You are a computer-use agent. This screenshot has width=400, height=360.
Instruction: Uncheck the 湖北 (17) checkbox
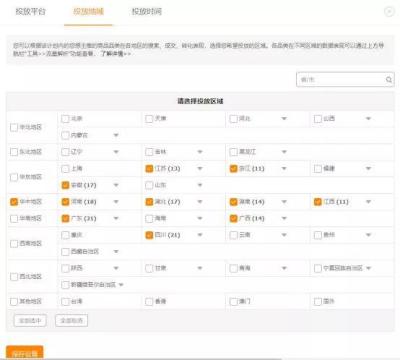pos(149,202)
